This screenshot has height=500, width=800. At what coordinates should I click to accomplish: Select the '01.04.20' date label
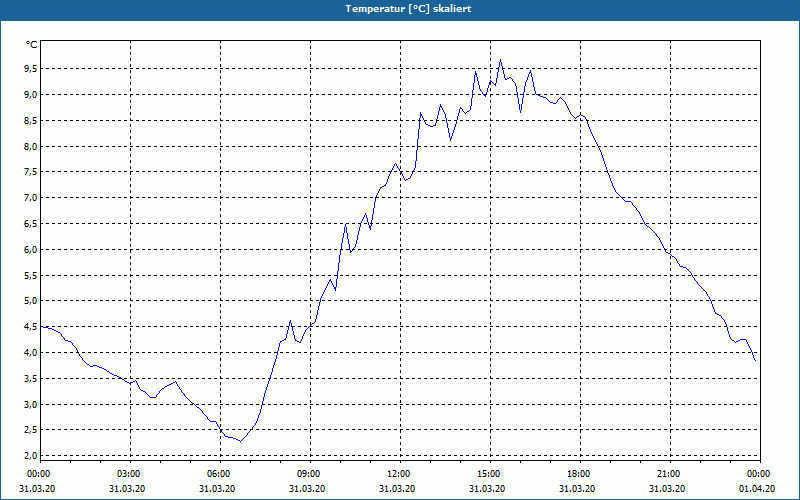coord(757,489)
